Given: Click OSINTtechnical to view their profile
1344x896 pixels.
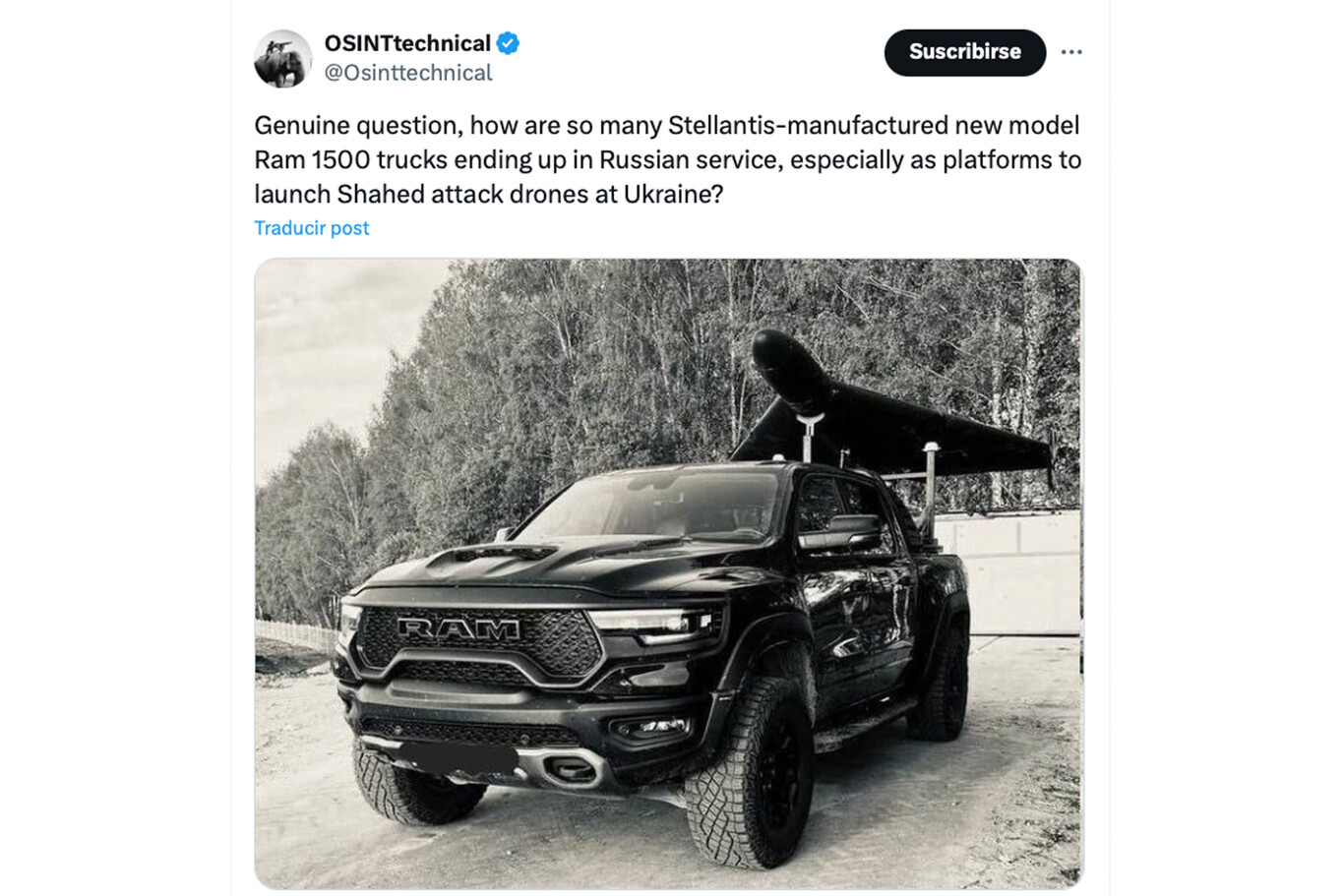Looking at the screenshot, I should pos(408,42).
